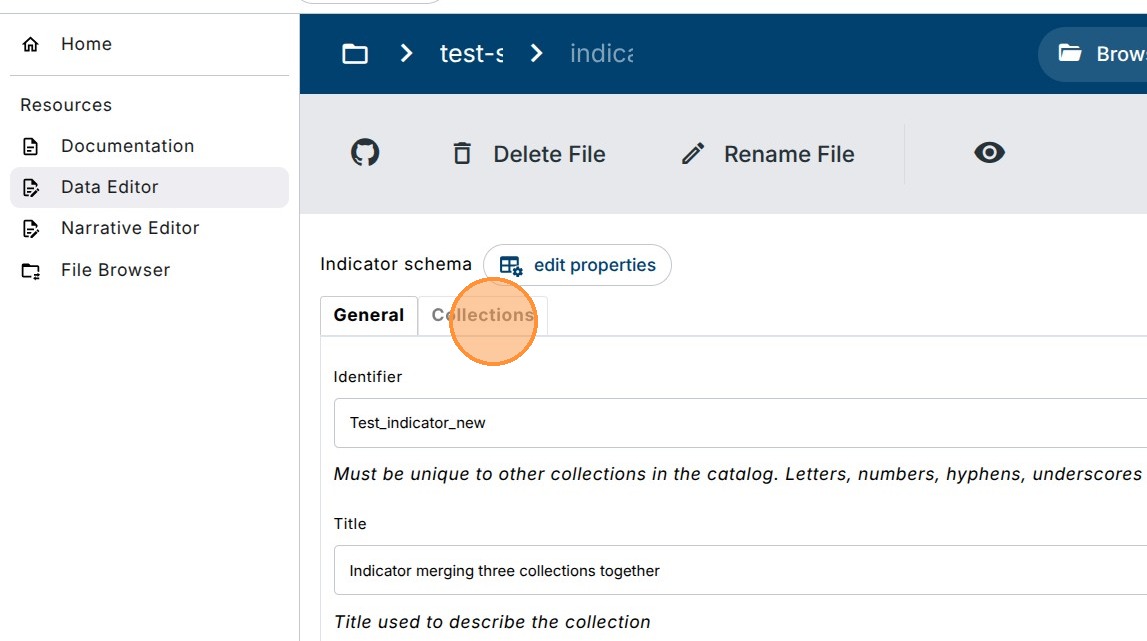Click the File Browser folder icon
This screenshot has width=1147, height=641.
(x=31, y=271)
